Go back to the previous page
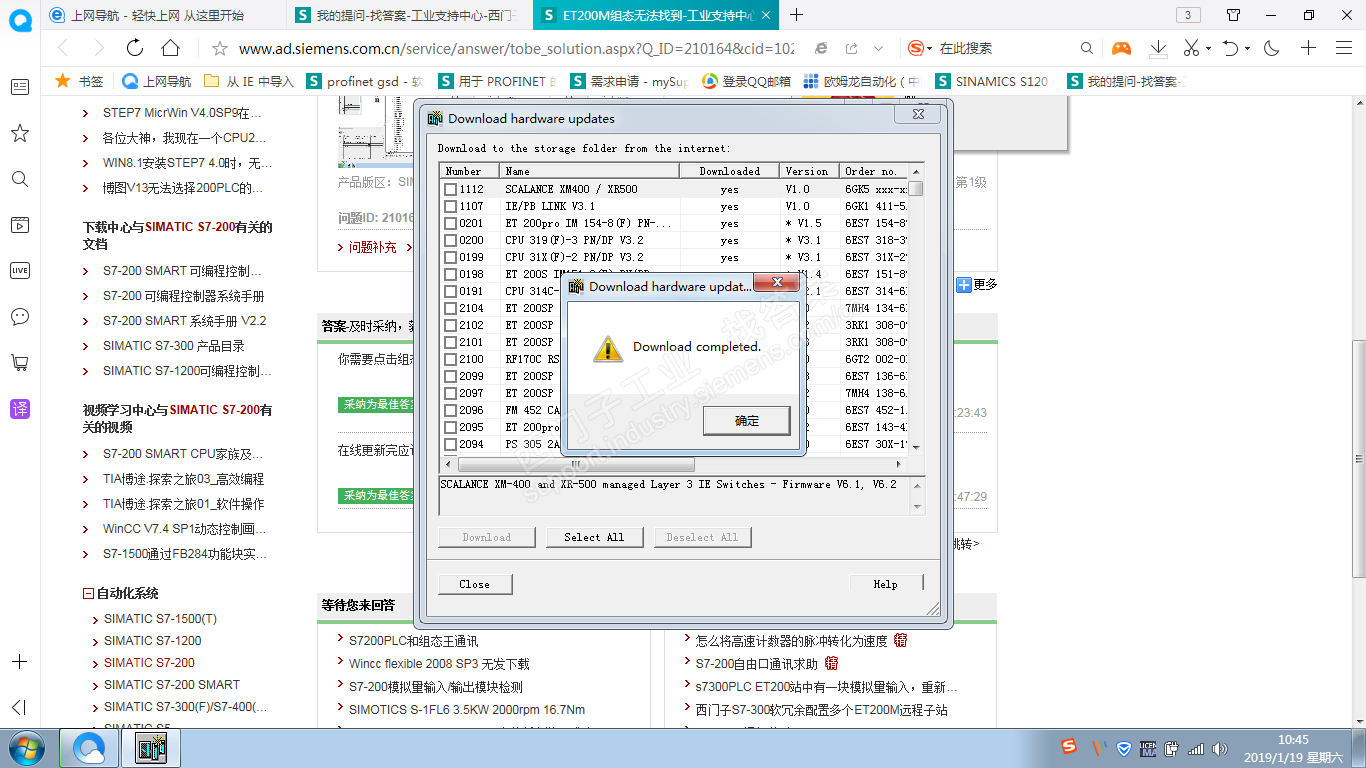Screen dimensions: 1366x768 click(x=64, y=48)
